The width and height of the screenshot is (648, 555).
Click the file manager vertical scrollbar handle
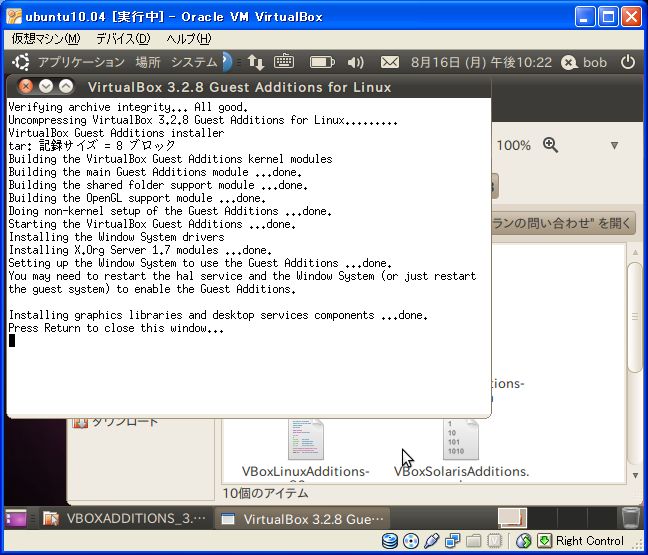click(x=635, y=317)
